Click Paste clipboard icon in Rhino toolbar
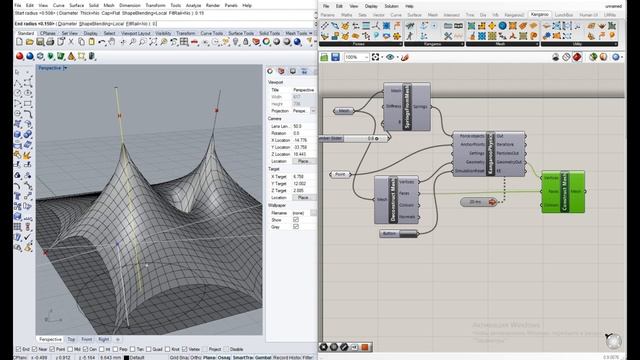The height and width of the screenshot is (360, 640). click(x=91, y=42)
